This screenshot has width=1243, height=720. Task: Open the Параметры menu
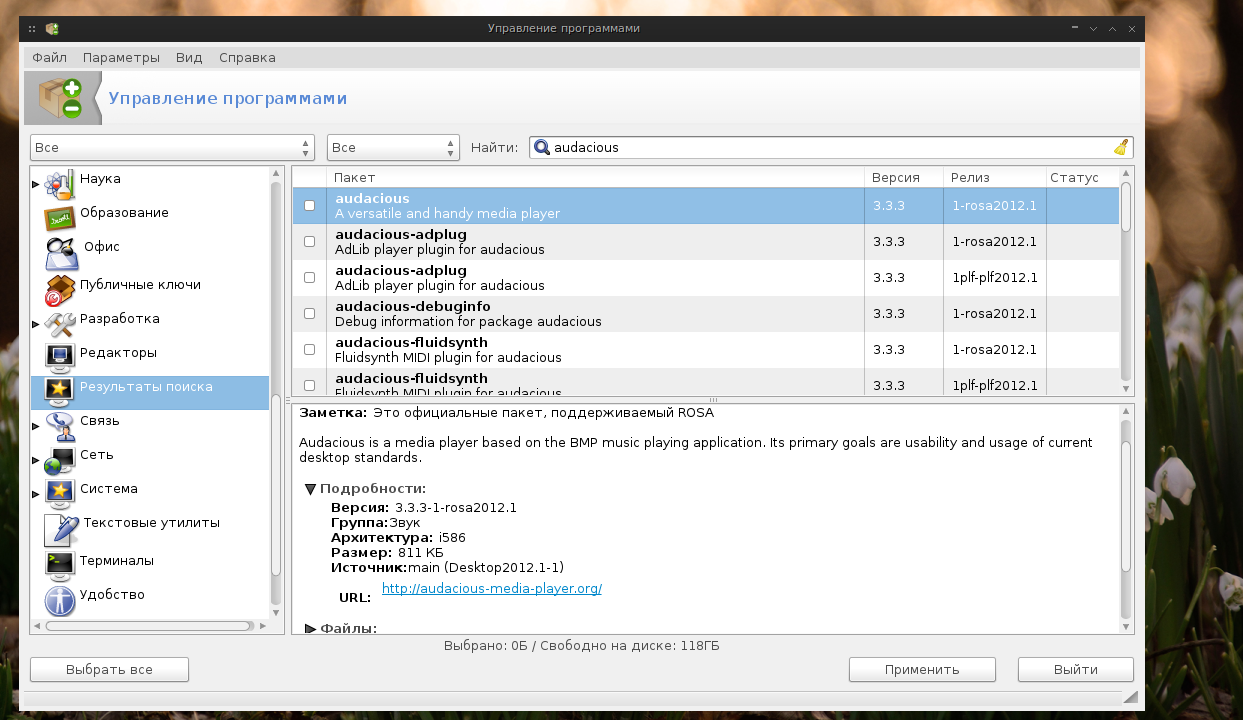click(121, 57)
